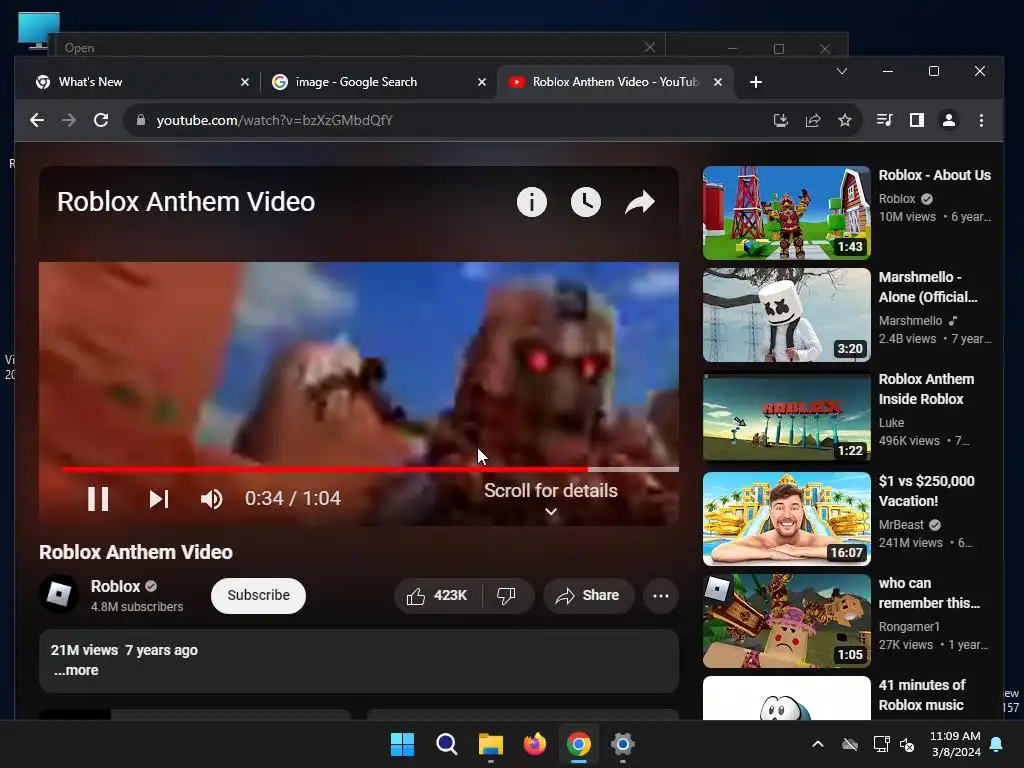
Task: Pause the Roblox Anthem video
Action: 98,499
